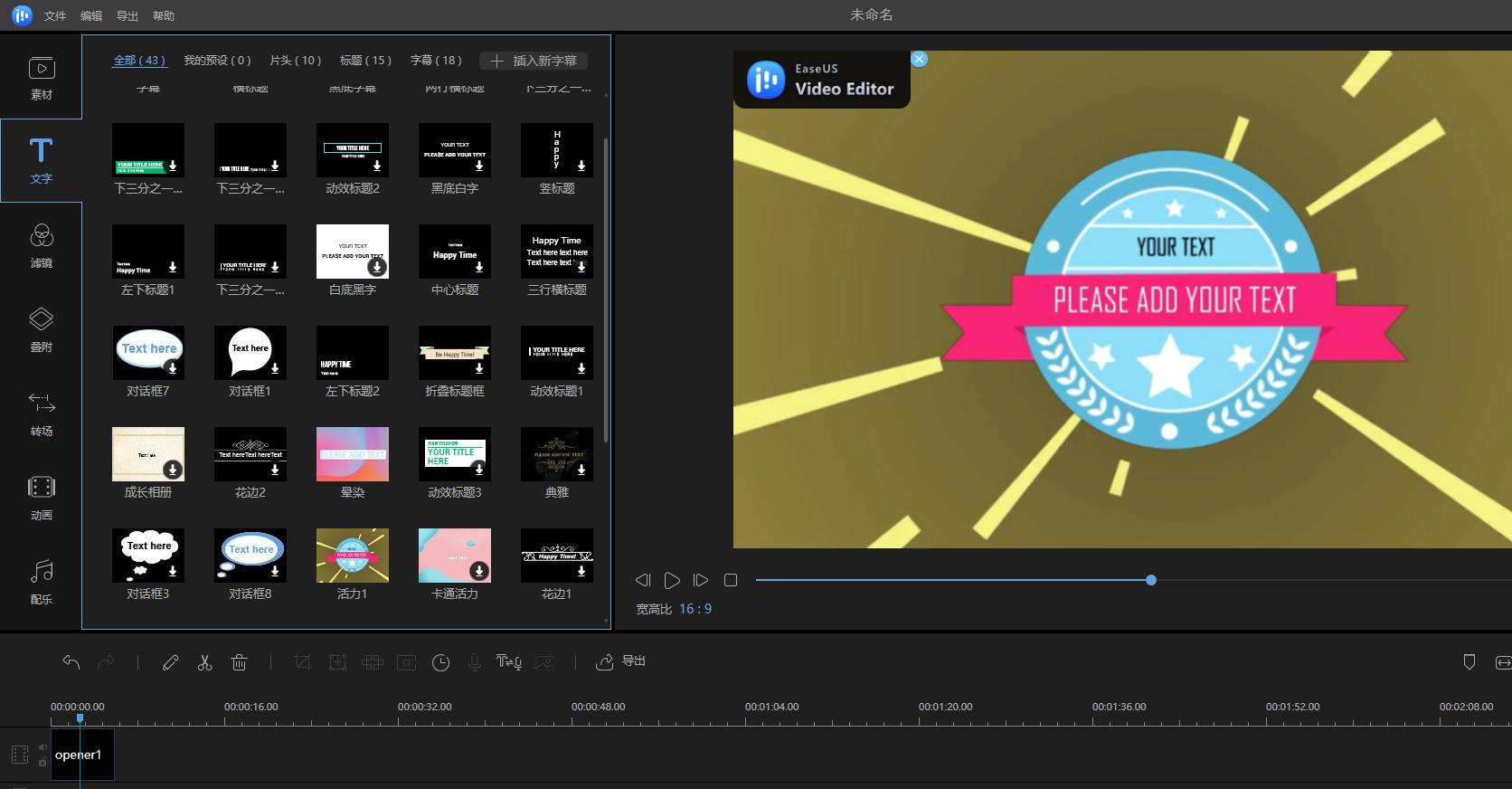
Task: Open the 转场 transitions panel
Action: 42,414
